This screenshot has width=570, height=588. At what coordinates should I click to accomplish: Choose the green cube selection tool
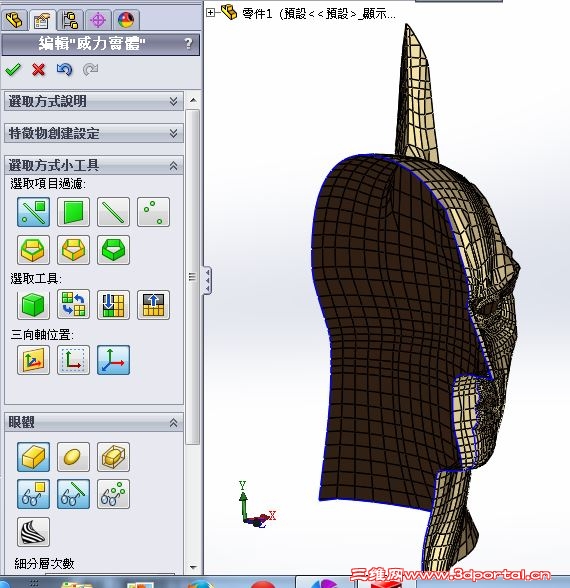(x=33, y=304)
